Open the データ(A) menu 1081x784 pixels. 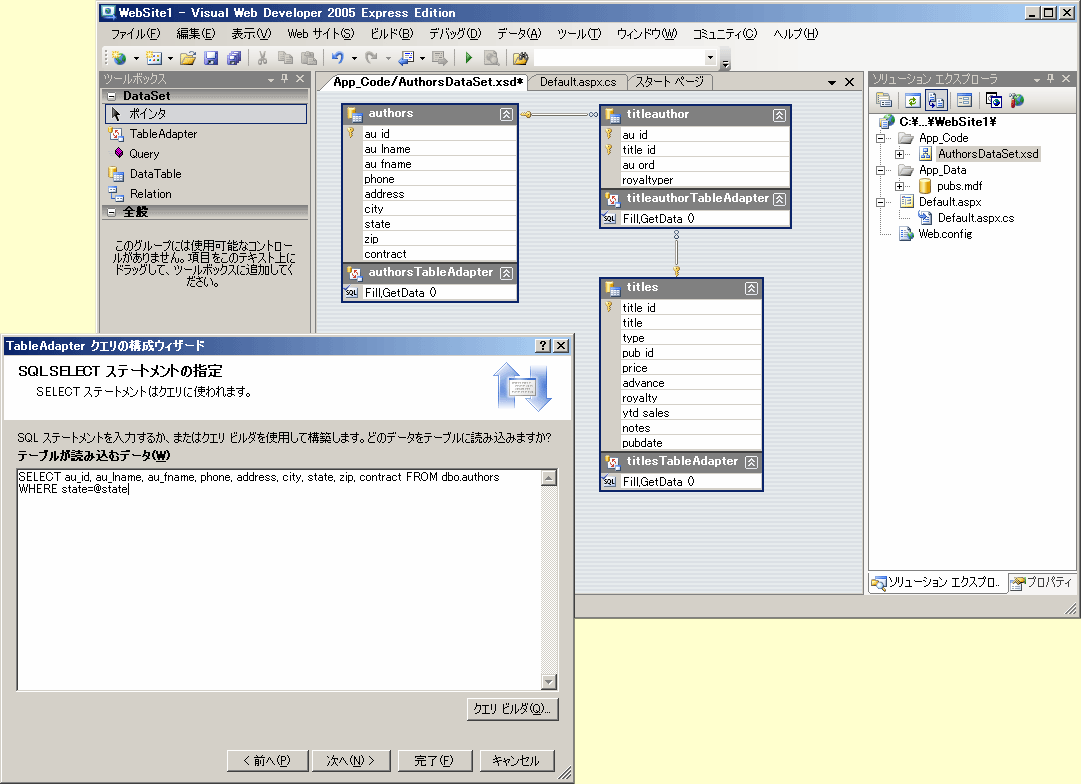coord(519,34)
